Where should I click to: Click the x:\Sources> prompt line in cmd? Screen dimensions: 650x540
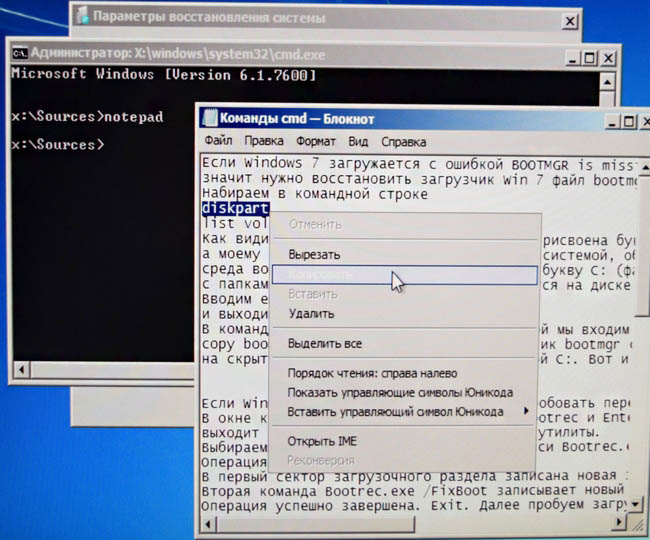[x=58, y=144]
